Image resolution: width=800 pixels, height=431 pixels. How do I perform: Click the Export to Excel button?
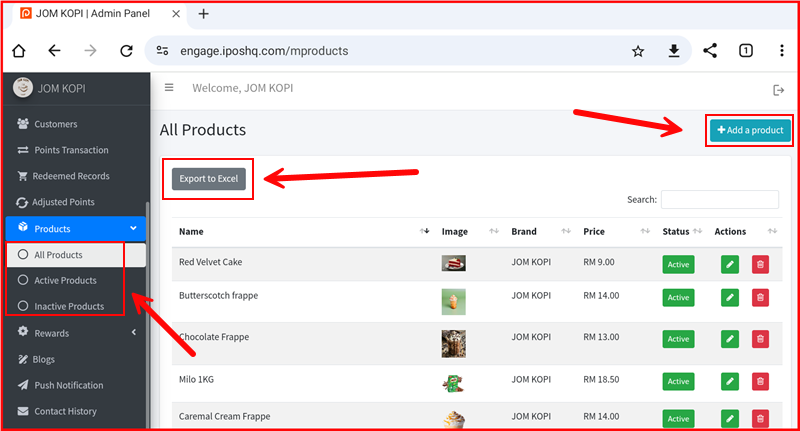(208, 179)
